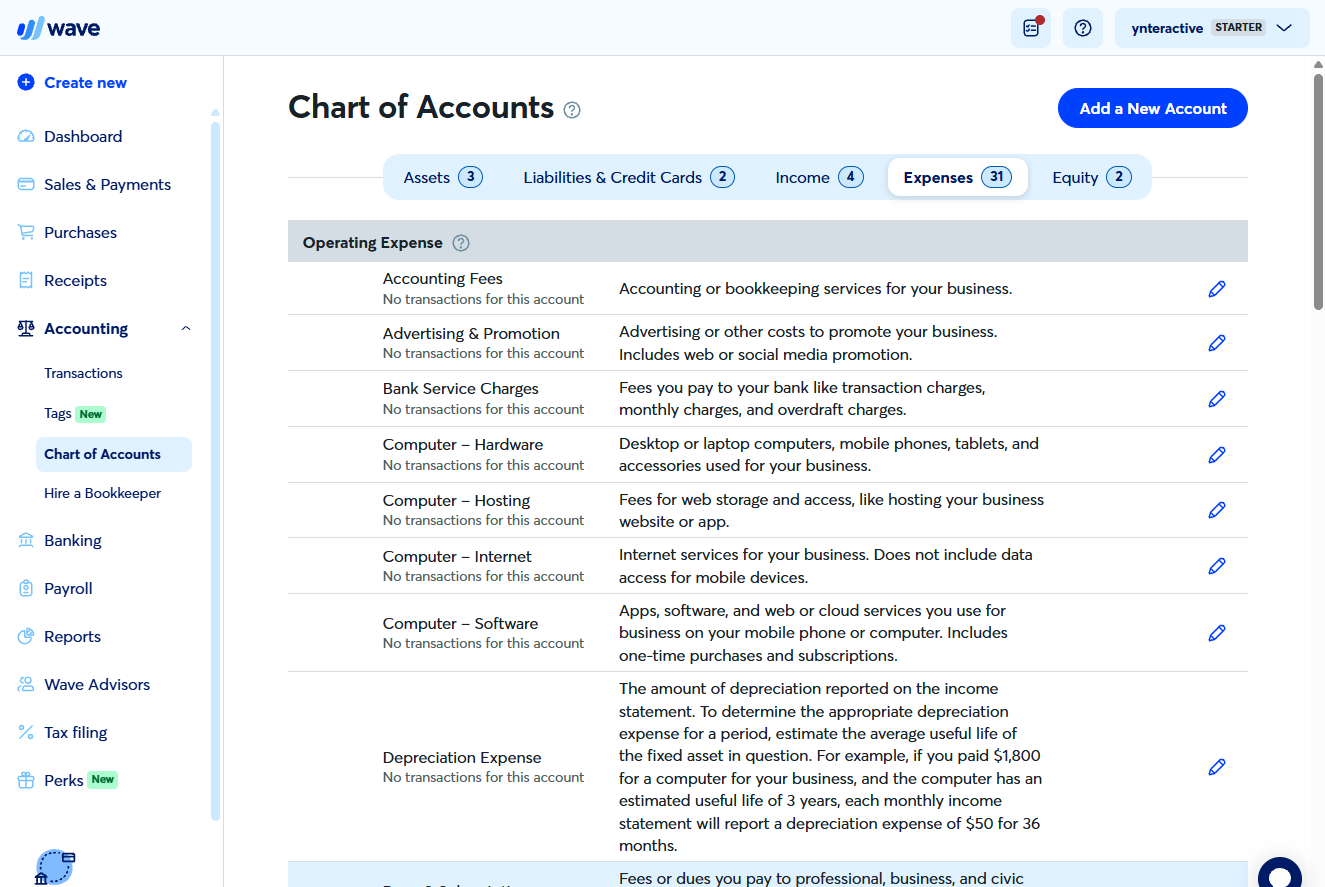The image size is (1325, 887).
Task: Click the Banking building icon
Action: point(26,541)
